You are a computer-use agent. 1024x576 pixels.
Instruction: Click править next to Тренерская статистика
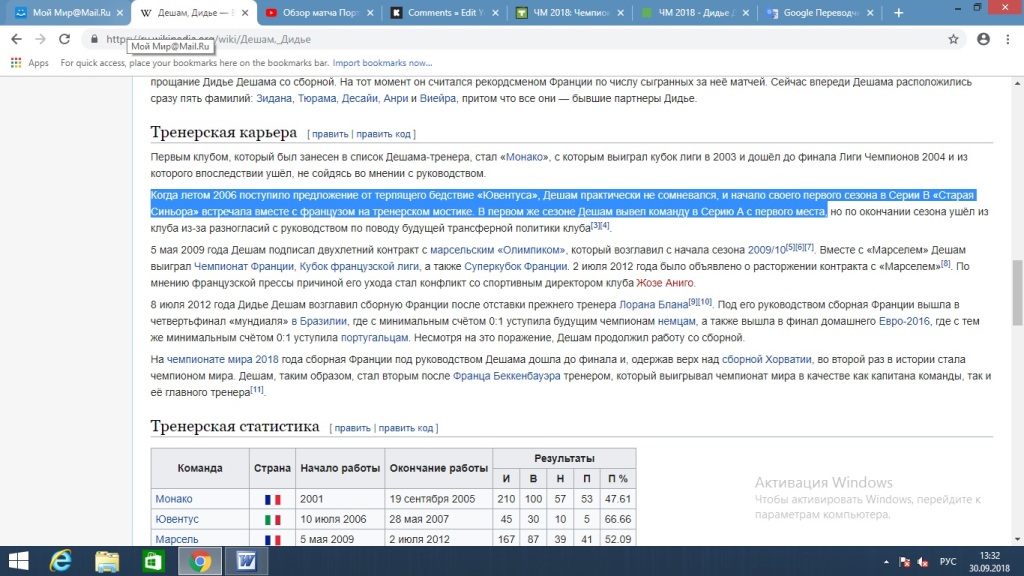[x=352, y=428]
